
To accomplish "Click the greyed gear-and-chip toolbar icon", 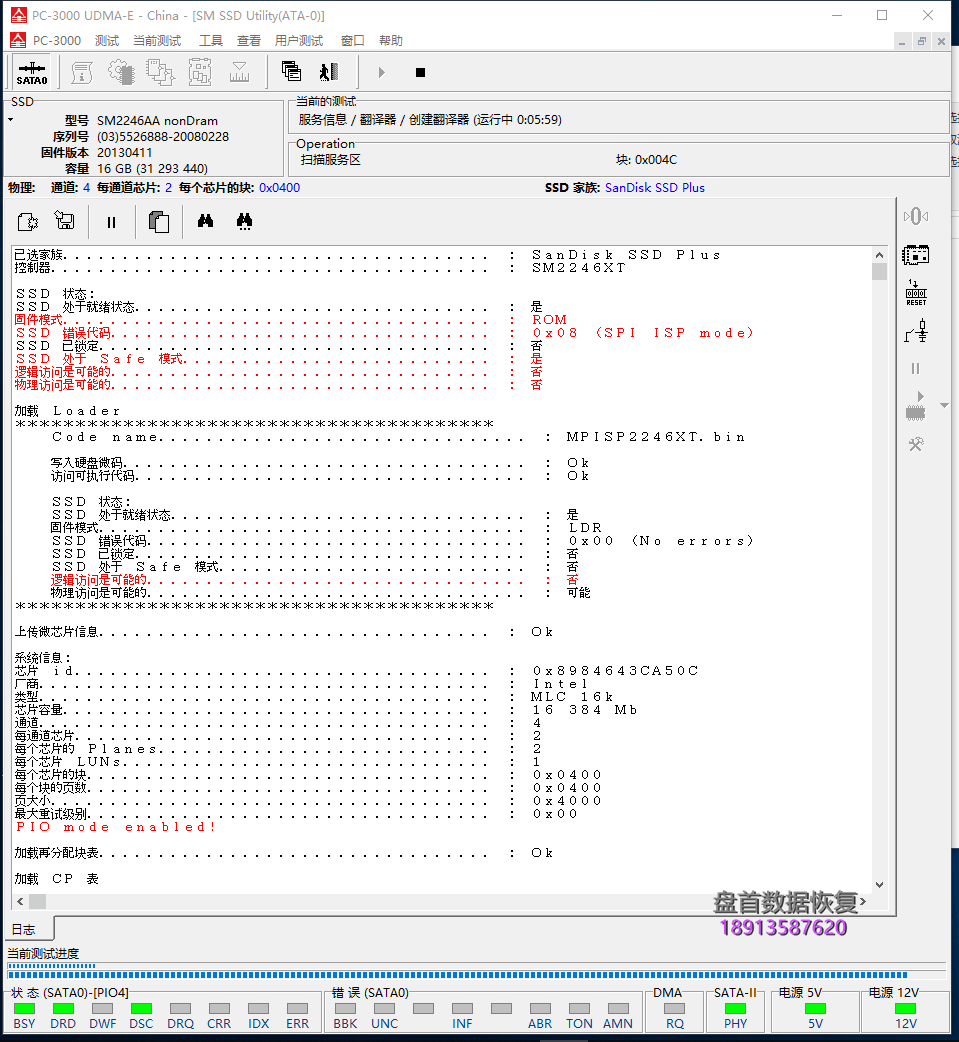I will [122, 72].
